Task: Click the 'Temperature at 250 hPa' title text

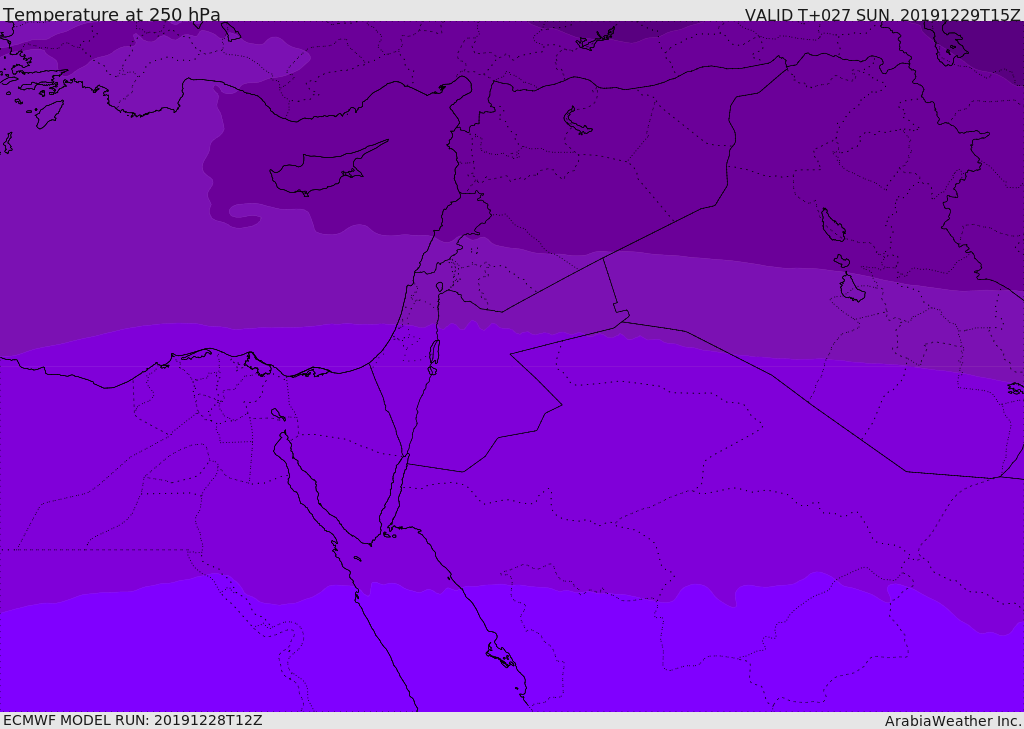Action: point(112,14)
